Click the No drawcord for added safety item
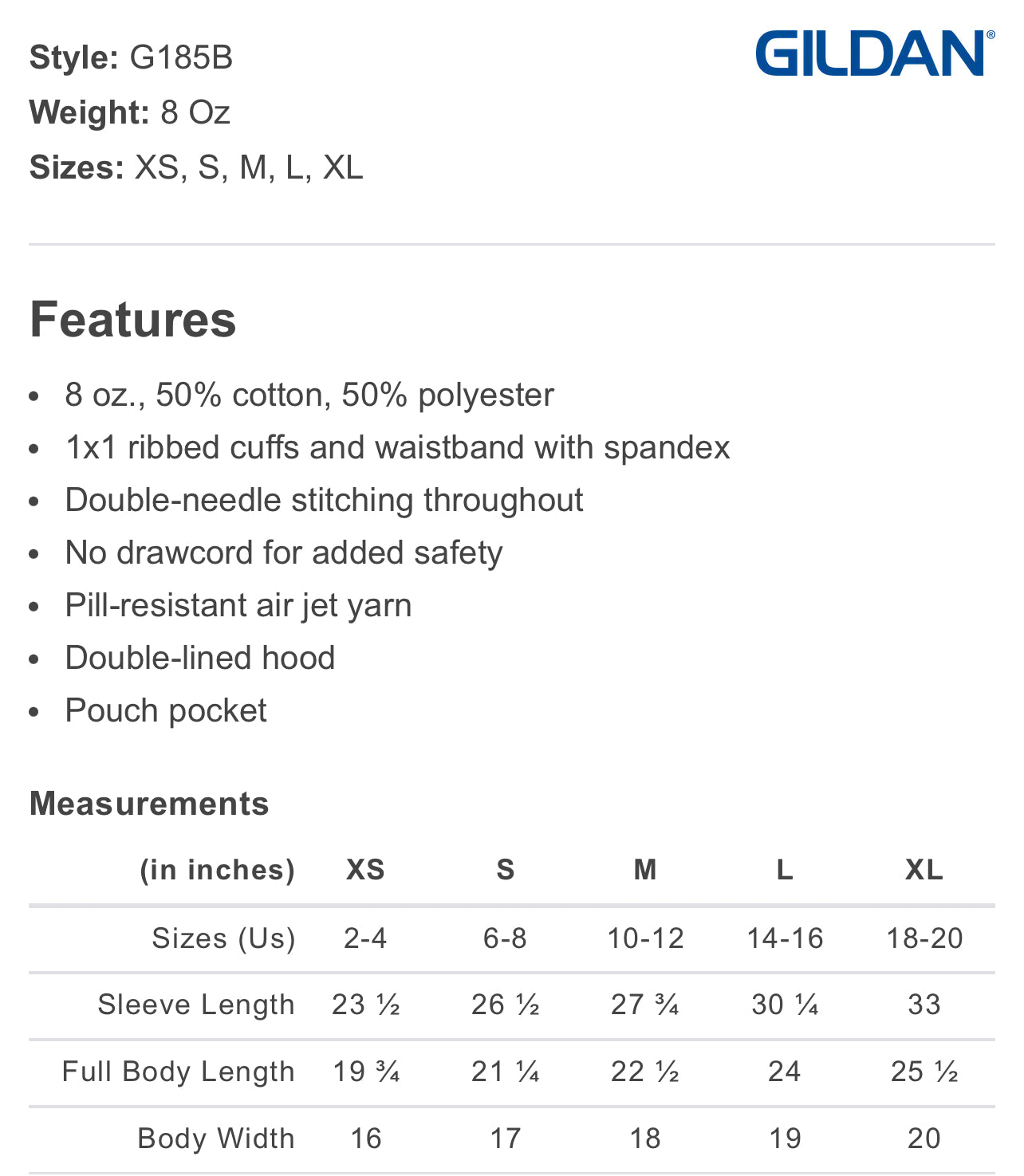This screenshot has height=1176, width=1024. (x=284, y=553)
